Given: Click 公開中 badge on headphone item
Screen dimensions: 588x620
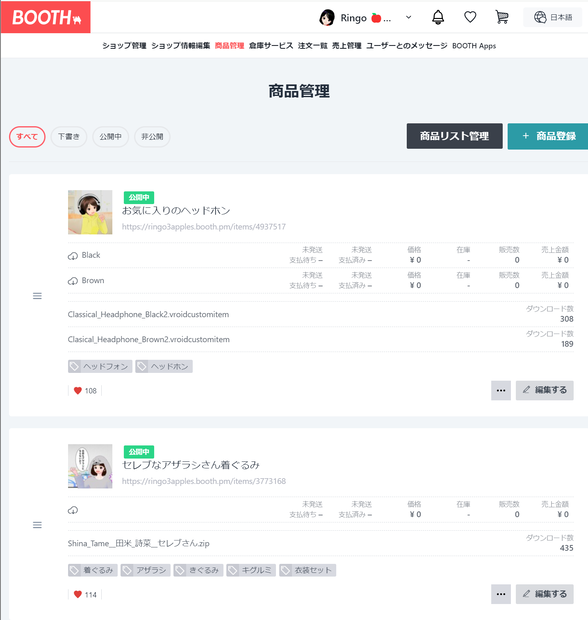Looking at the screenshot, I should [139, 197].
